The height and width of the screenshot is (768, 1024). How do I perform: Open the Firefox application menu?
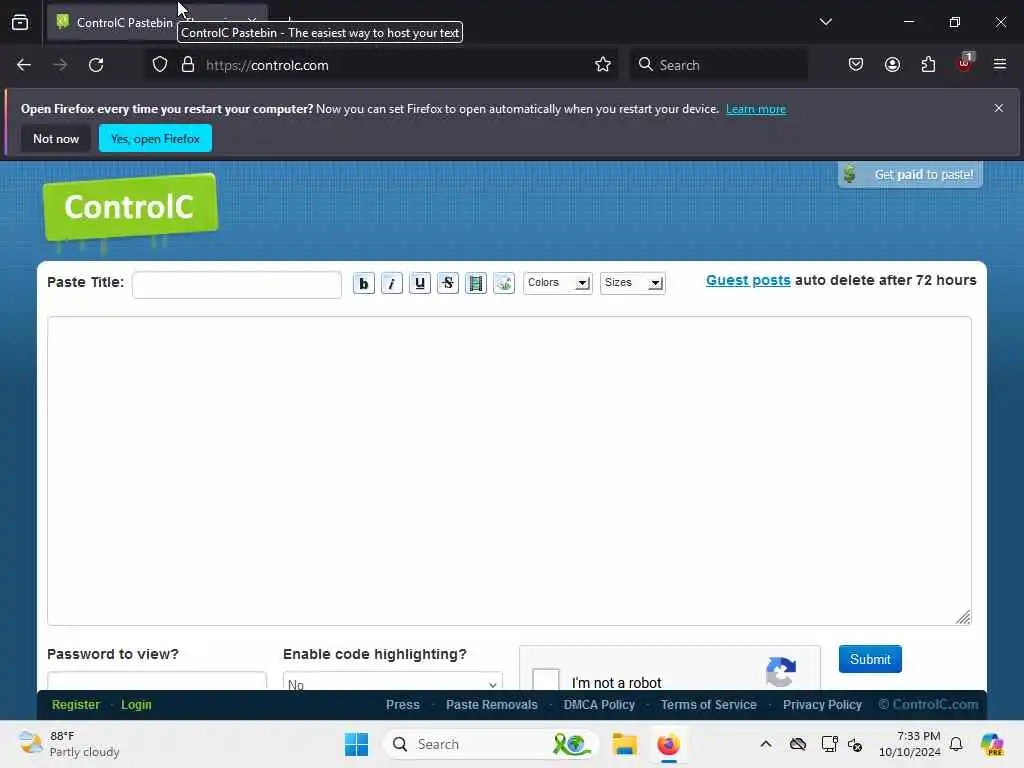click(1000, 65)
